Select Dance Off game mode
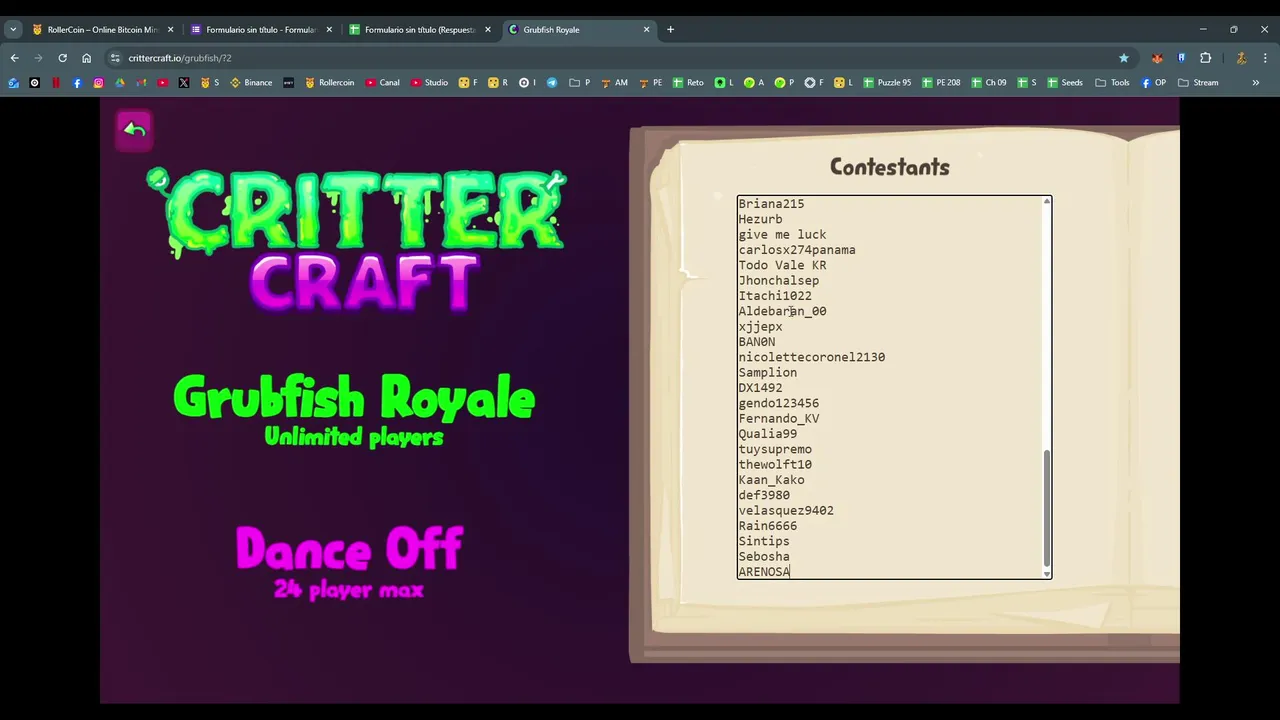This screenshot has width=1280, height=720. (x=349, y=562)
